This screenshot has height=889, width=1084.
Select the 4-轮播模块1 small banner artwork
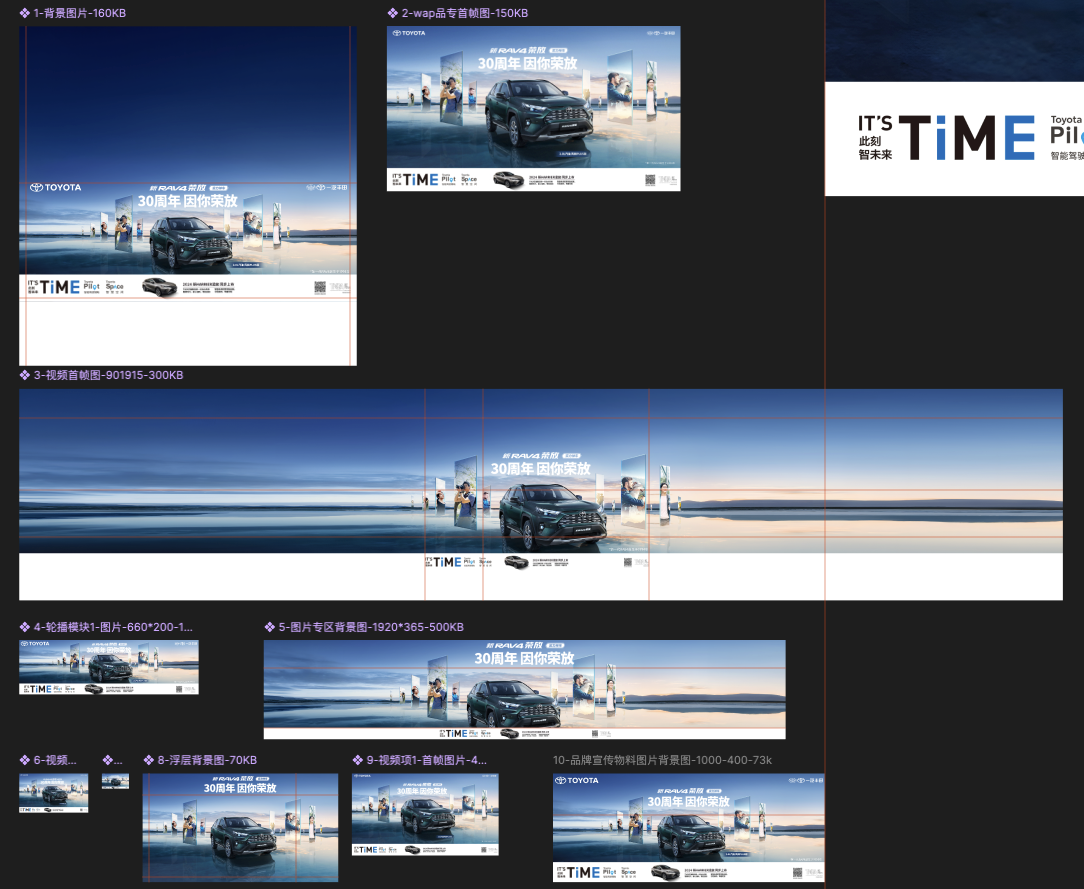pyautogui.click(x=109, y=667)
